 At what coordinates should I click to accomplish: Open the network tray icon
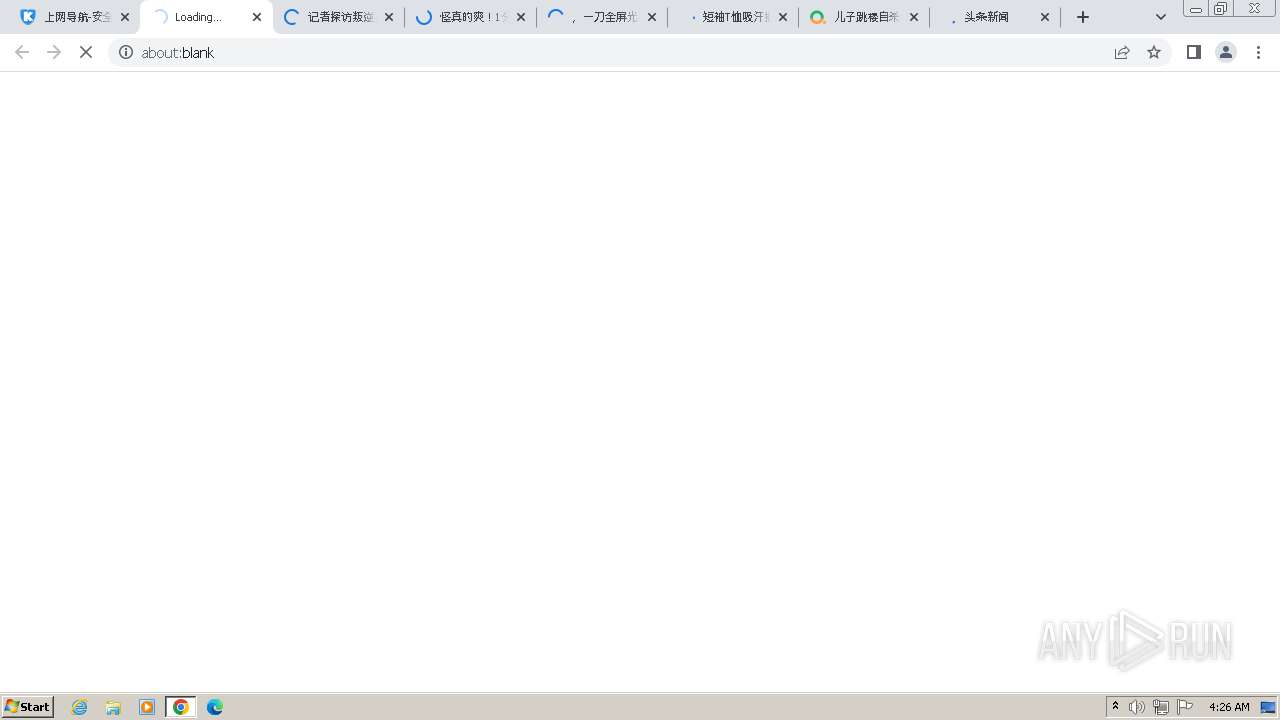click(x=1161, y=707)
